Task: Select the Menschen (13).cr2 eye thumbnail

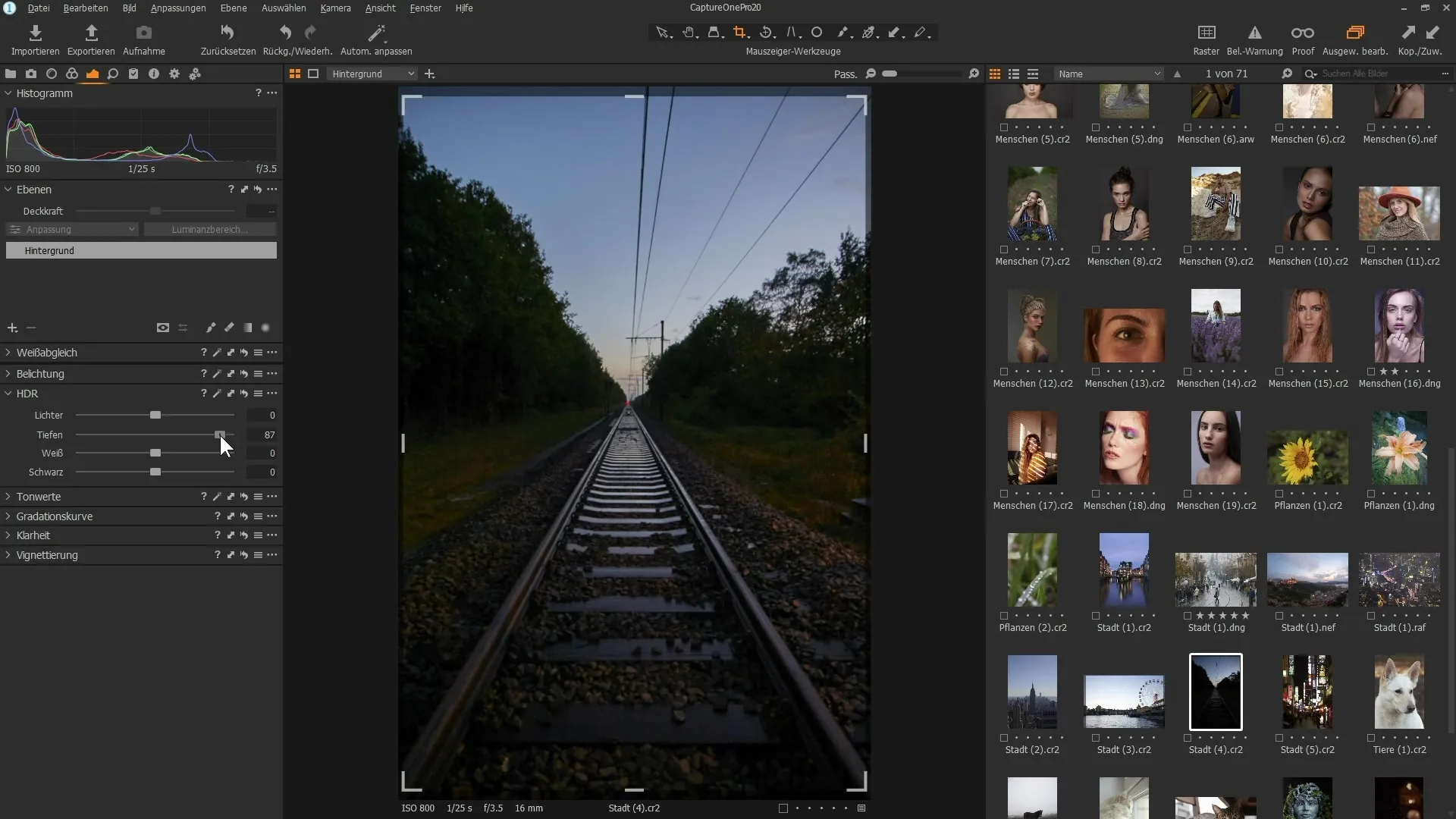Action: [1124, 335]
